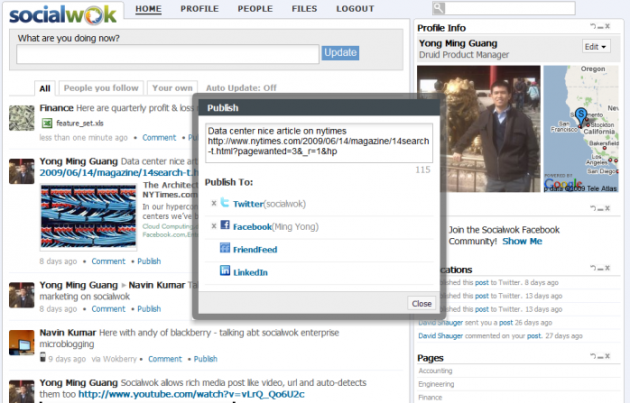Select Twitter(socialwok) publish target
The width and height of the screenshot is (630, 403).
point(269,204)
